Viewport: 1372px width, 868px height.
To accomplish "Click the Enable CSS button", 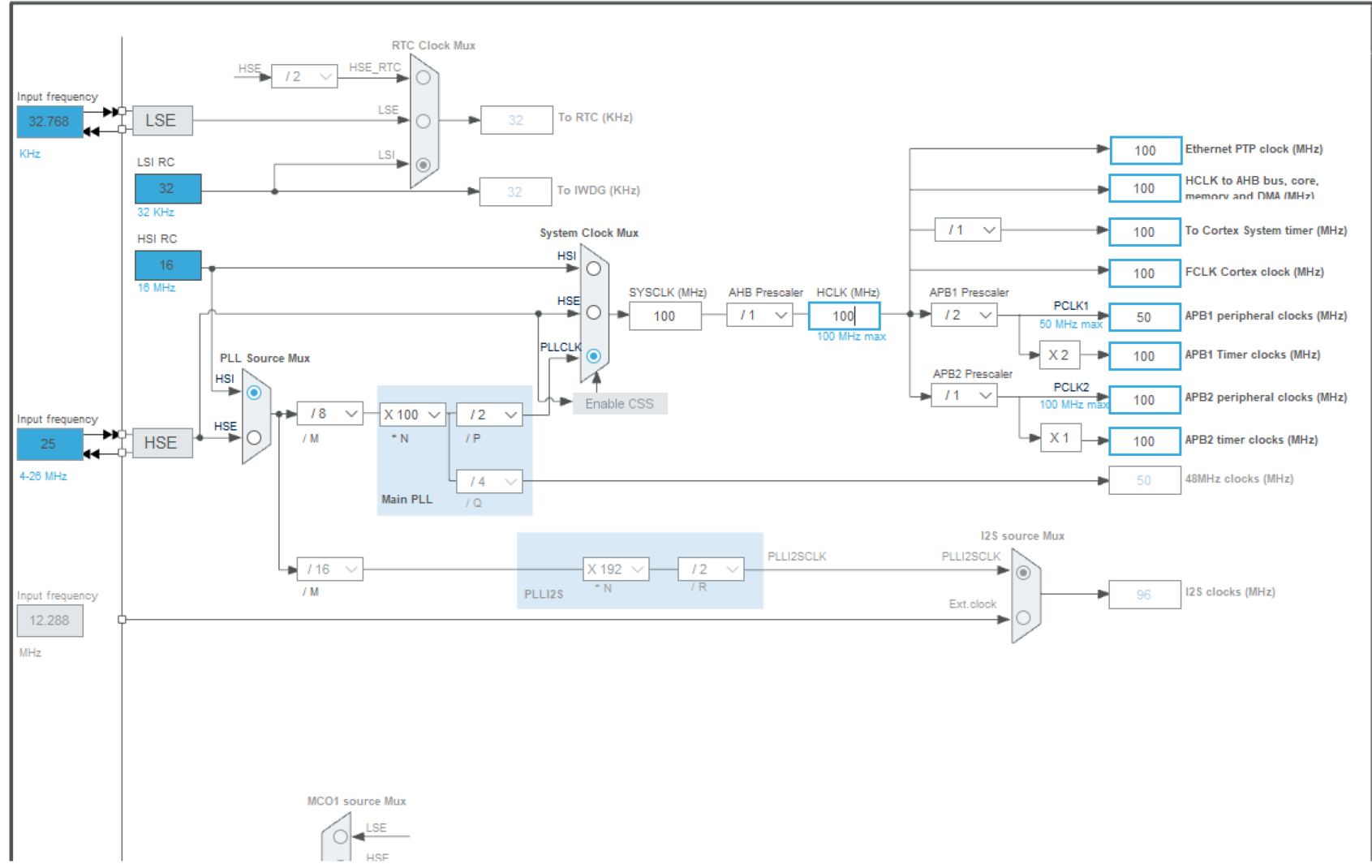I will 620,404.
